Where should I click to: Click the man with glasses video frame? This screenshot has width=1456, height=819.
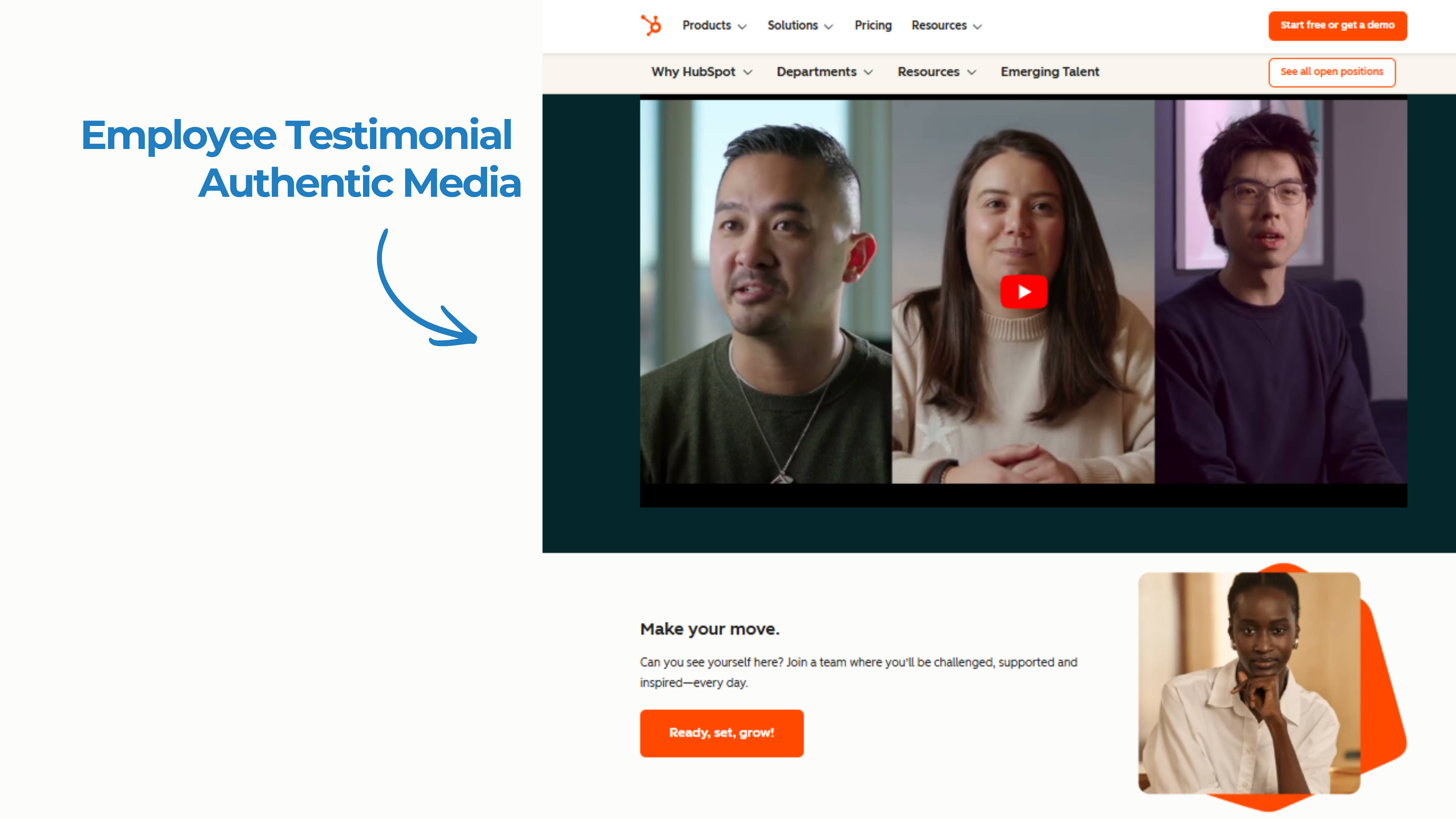(1280, 292)
